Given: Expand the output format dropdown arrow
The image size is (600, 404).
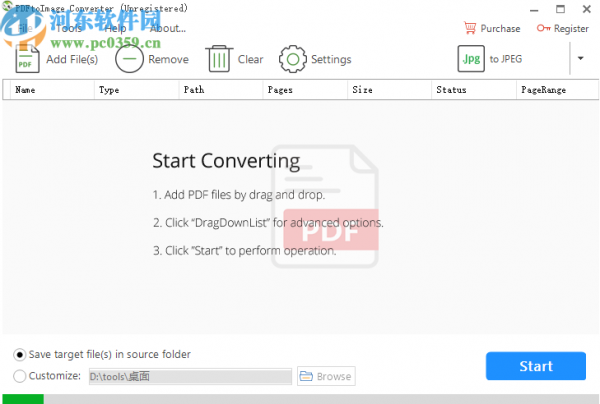Looking at the screenshot, I should point(580,59).
